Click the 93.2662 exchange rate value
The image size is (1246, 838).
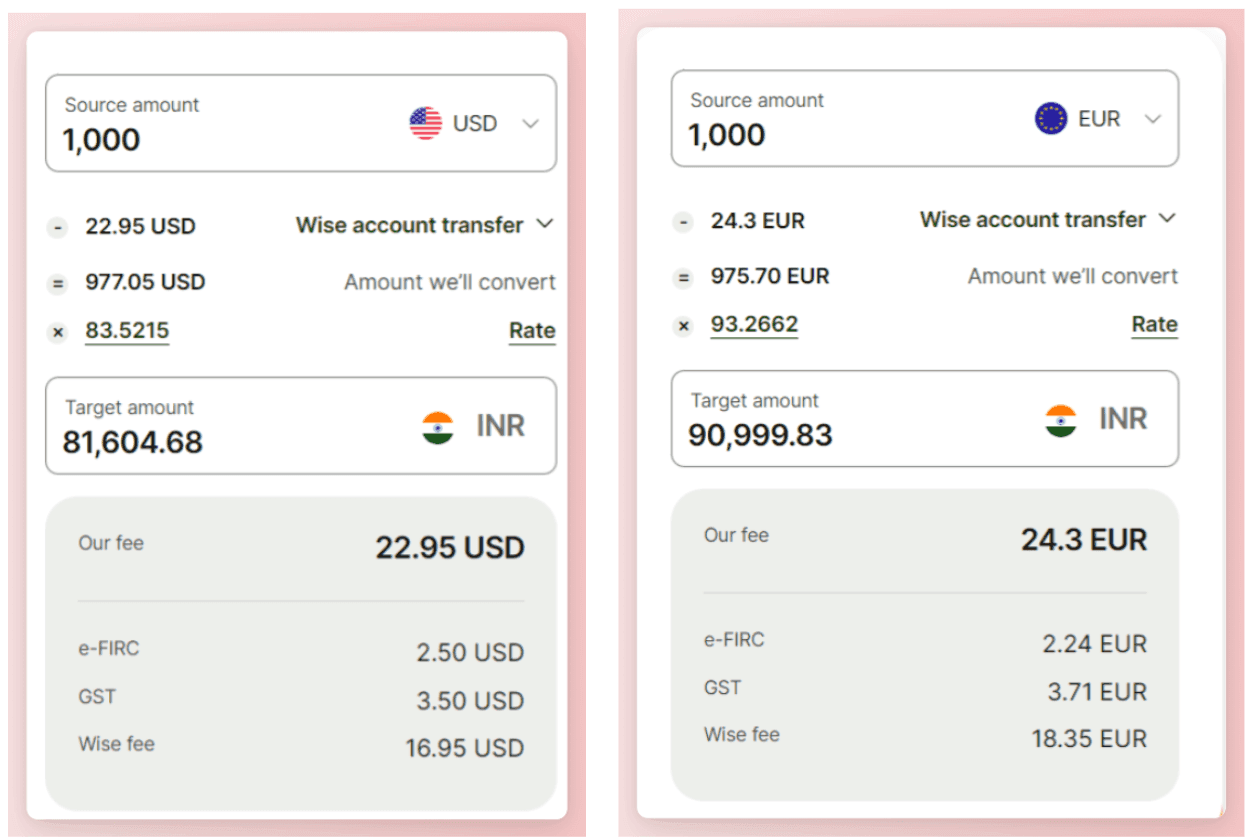coord(754,324)
